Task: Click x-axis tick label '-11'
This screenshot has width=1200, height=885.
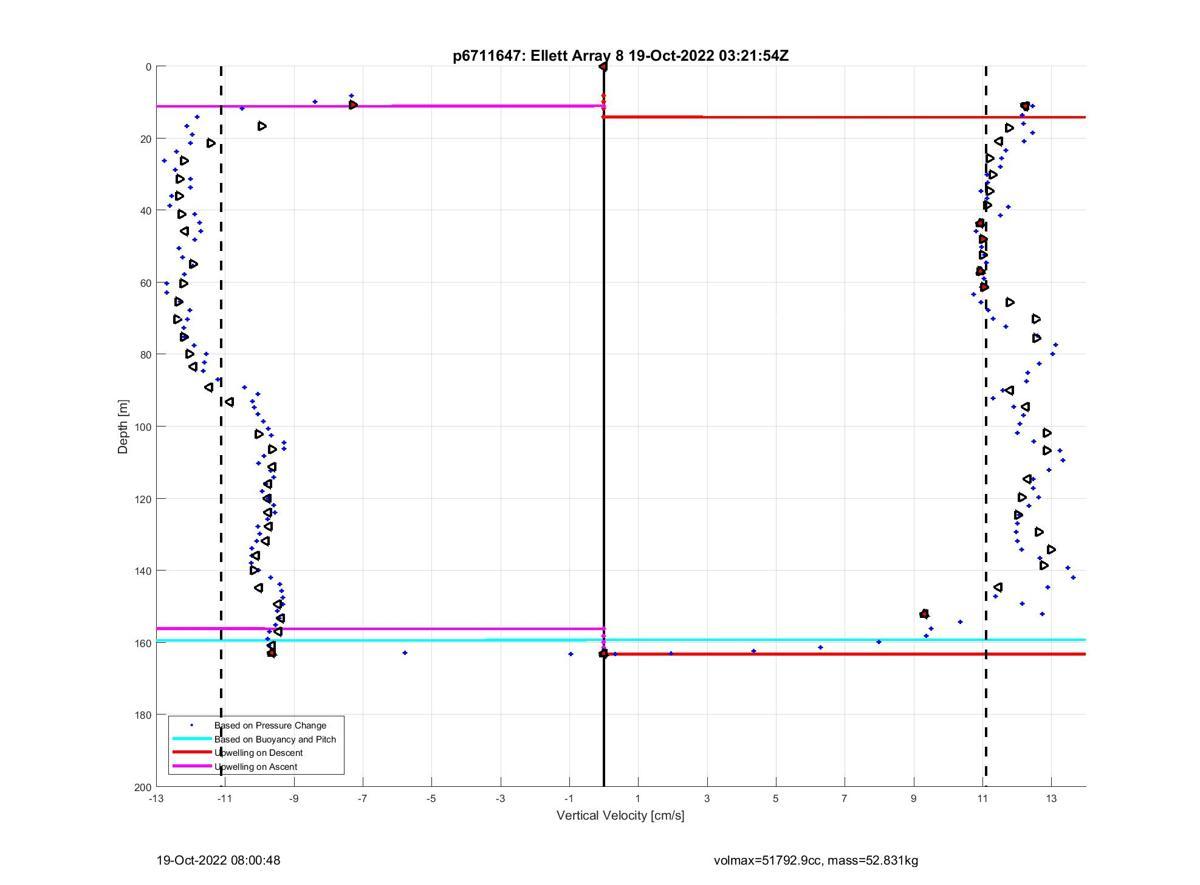Action: tap(225, 799)
